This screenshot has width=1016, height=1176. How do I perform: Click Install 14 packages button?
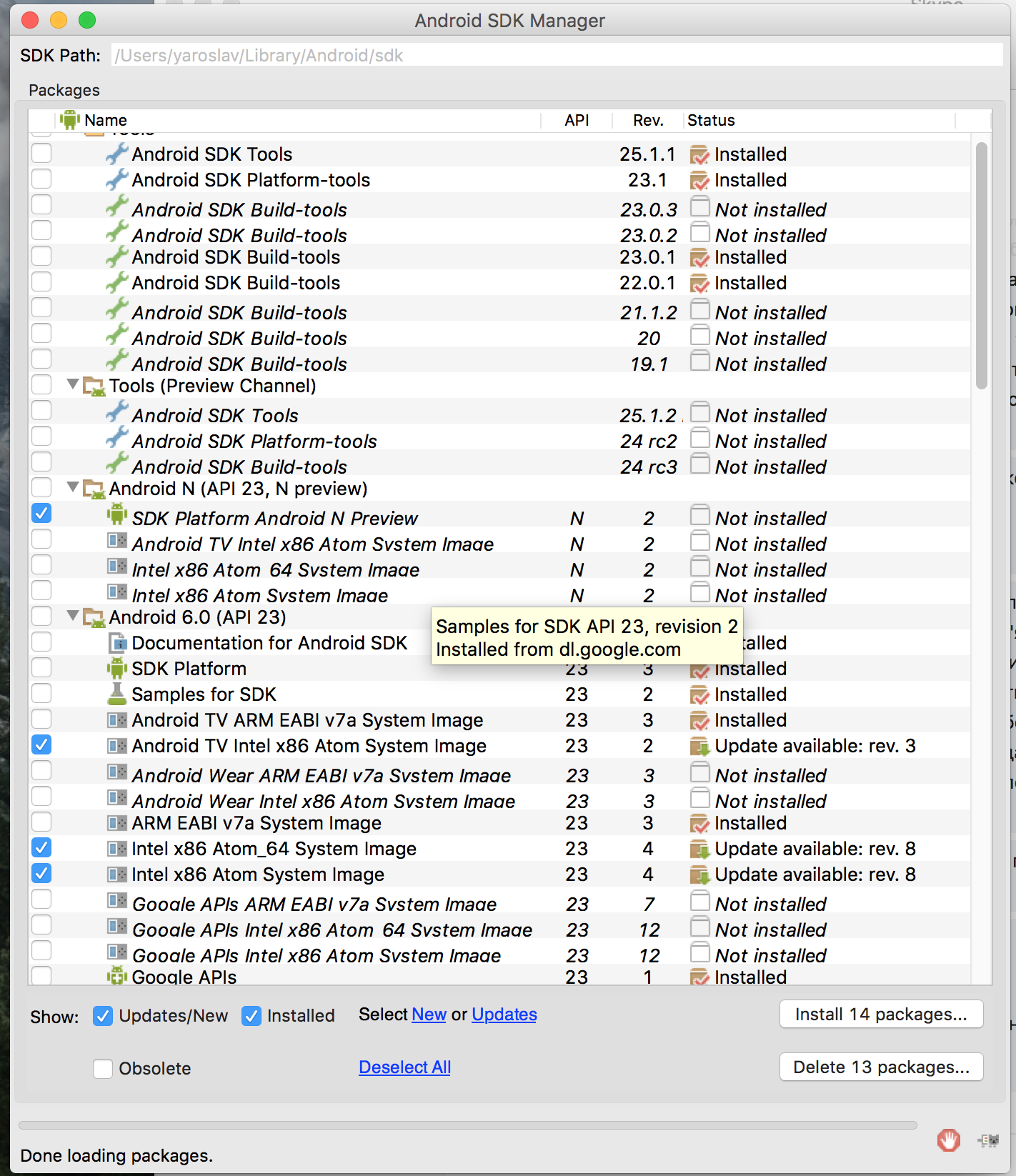(881, 1015)
